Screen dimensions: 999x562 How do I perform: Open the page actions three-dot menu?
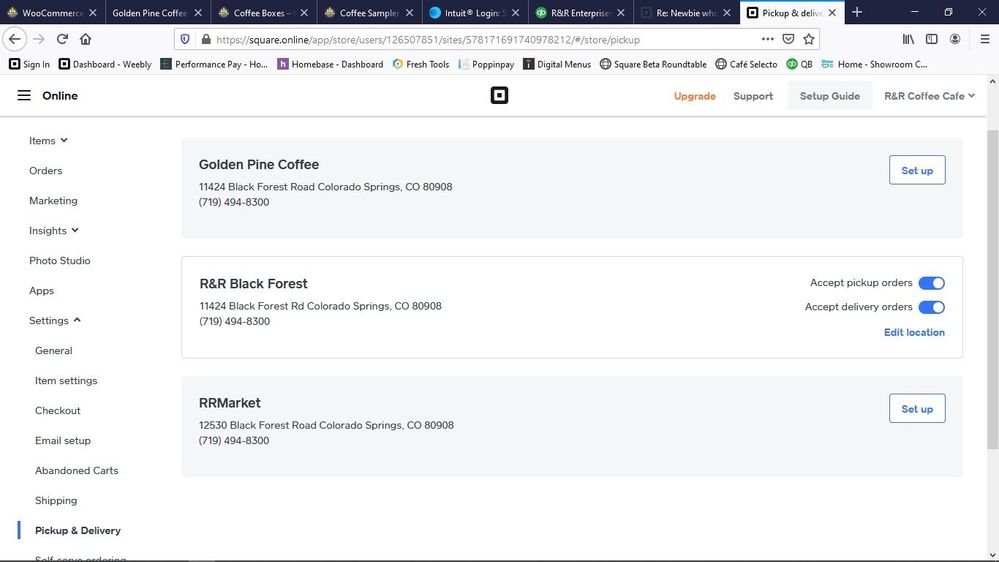point(767,39)
